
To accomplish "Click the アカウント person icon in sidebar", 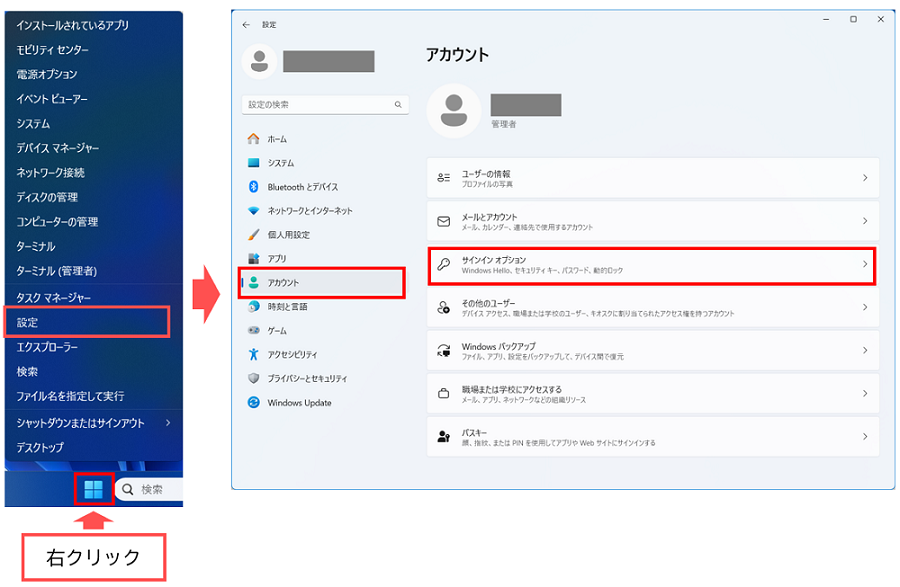I will click(x=253, y=283).
